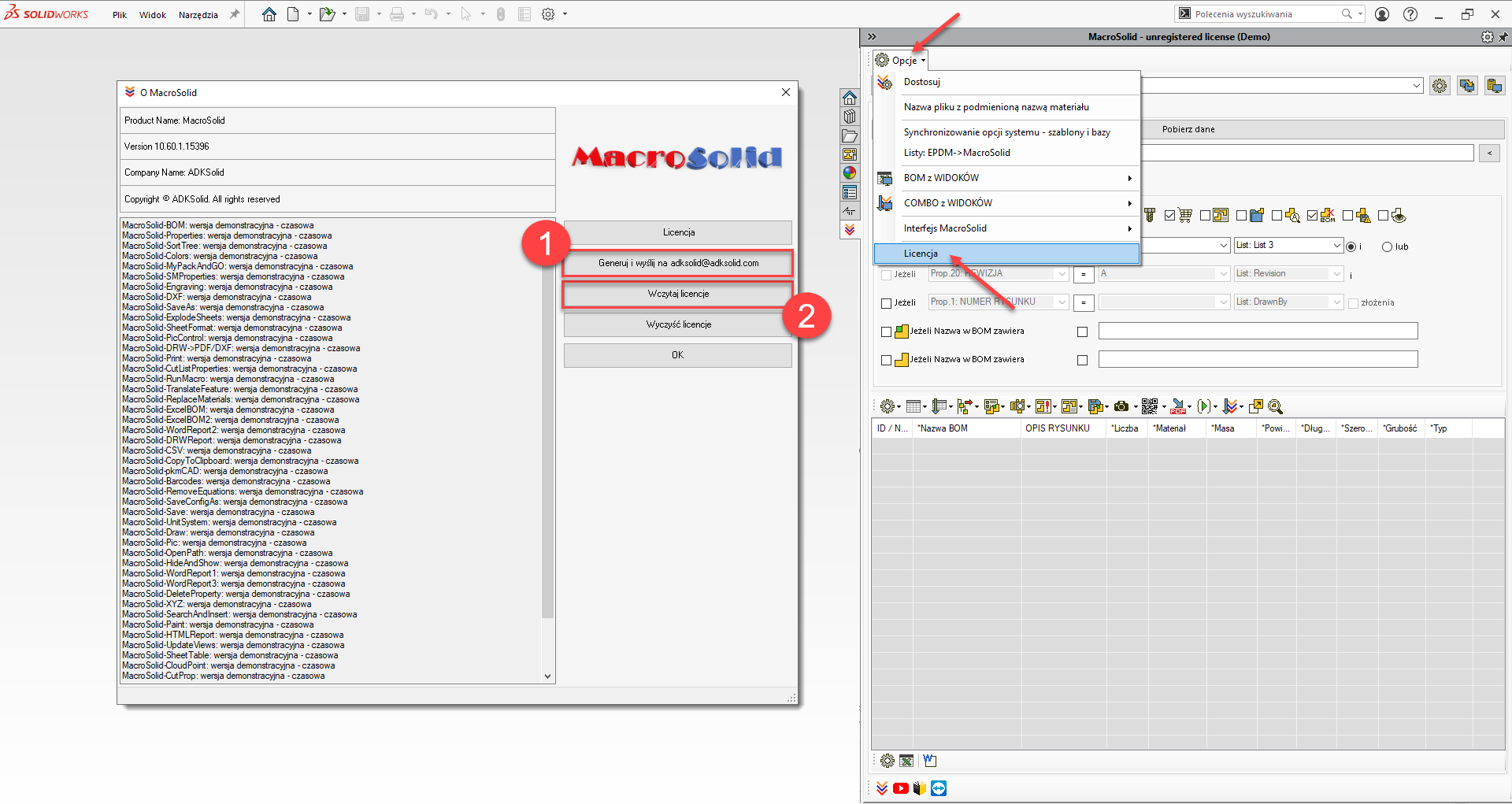The width and height of the screenshot is (1512, 804).
Task: Open the task pane Home tab icon
Action: tap(850, 98)
